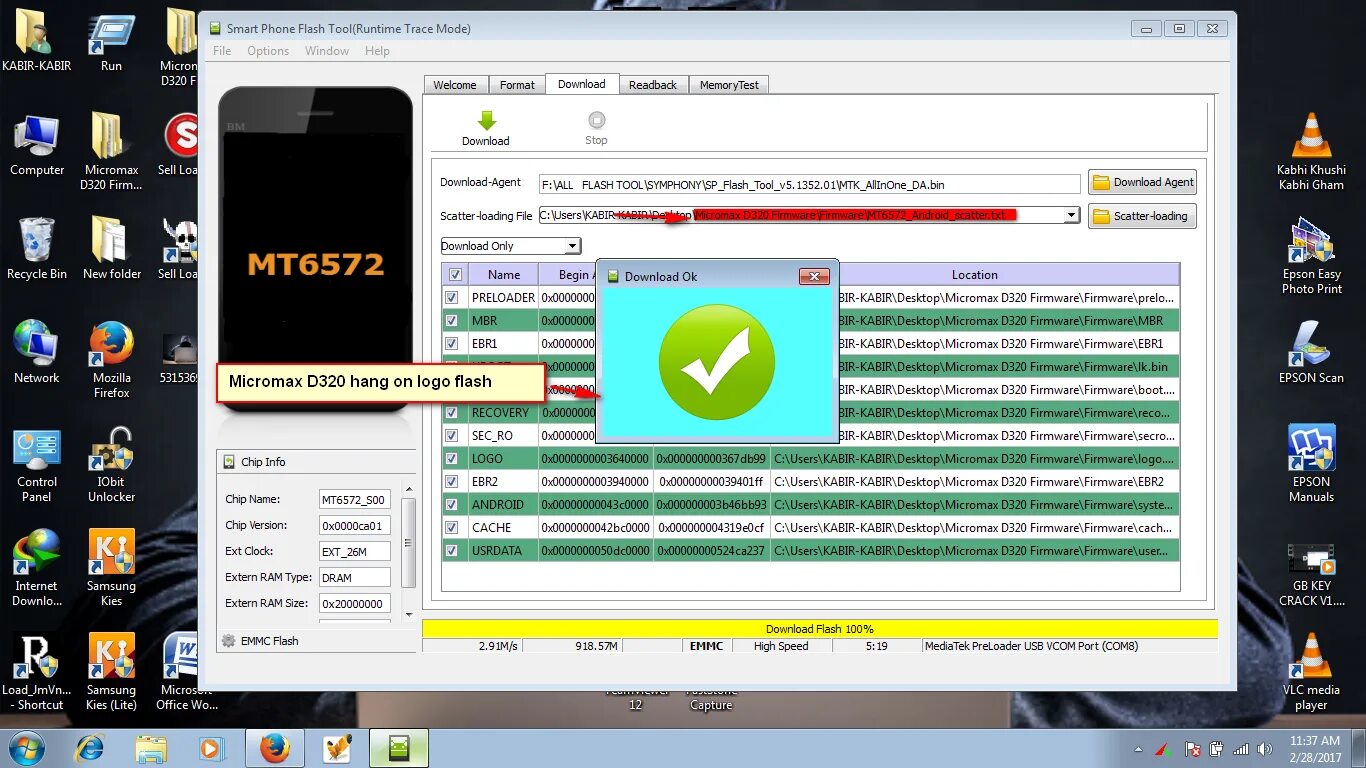Click the Location column header
1366x768 pixels.
[974, 274]
